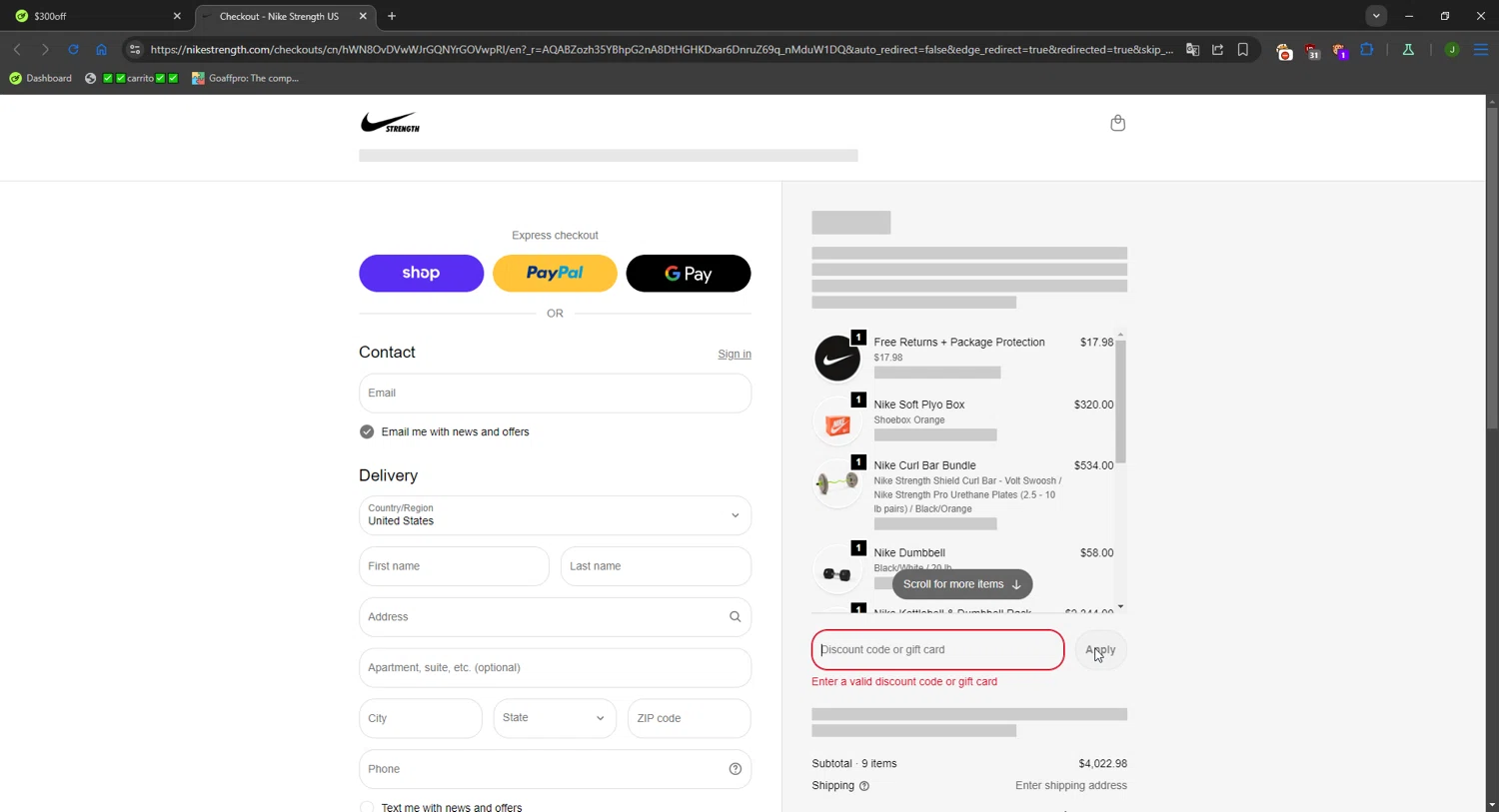The width and height of the screenshot is (1499, 812).
Task: Click the browser address bar URL
Action: tap(662, 49)
